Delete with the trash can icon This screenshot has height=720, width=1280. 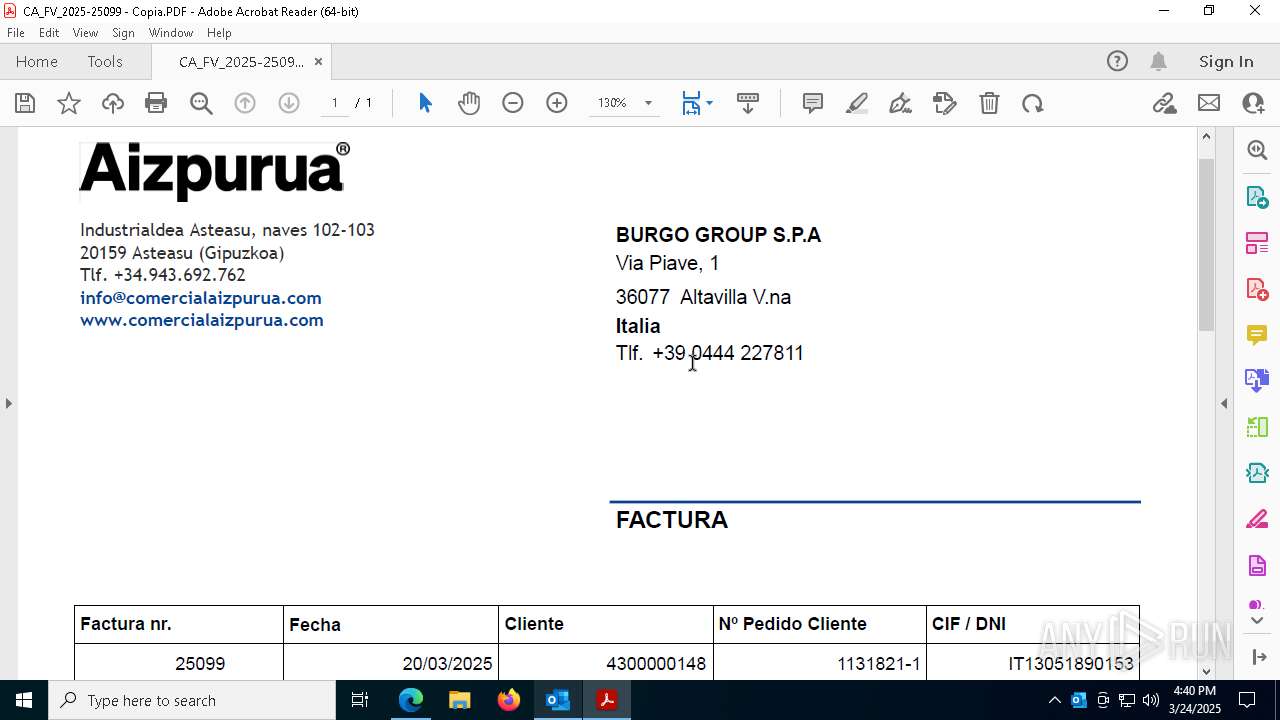pyautogui.click(x=989, y=103)
